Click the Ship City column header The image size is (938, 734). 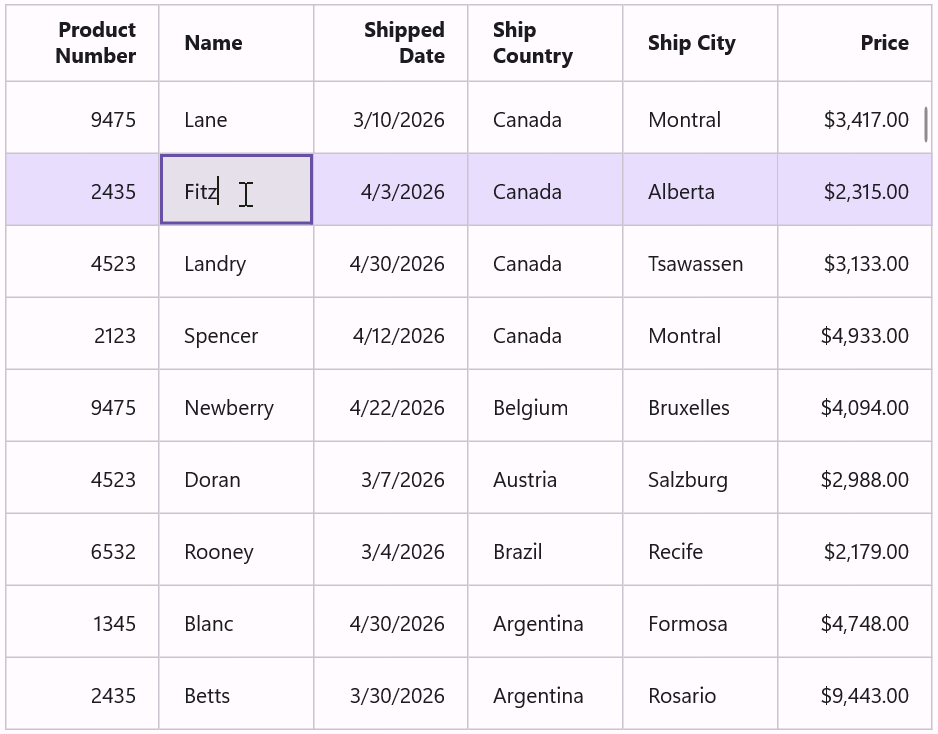click(x=700, y=42)
